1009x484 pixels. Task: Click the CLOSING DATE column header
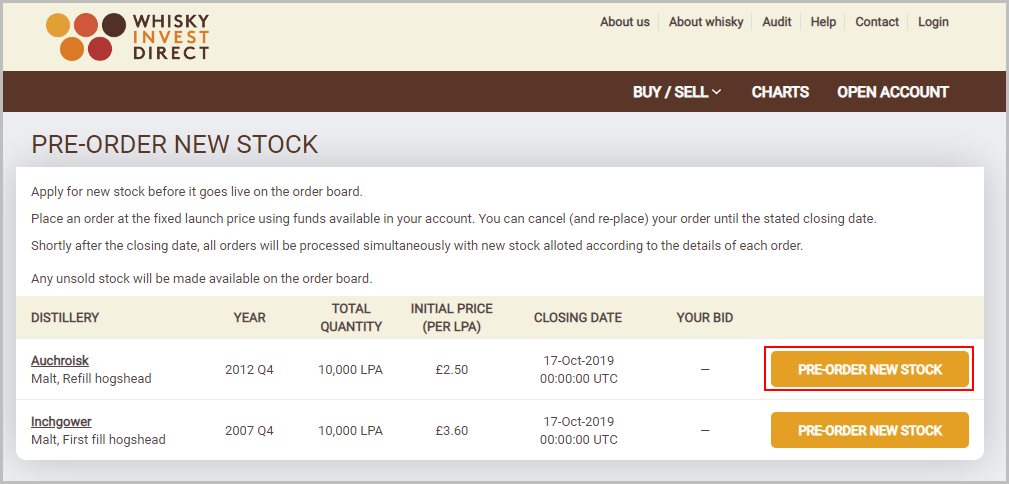click(x=578, y=317)
